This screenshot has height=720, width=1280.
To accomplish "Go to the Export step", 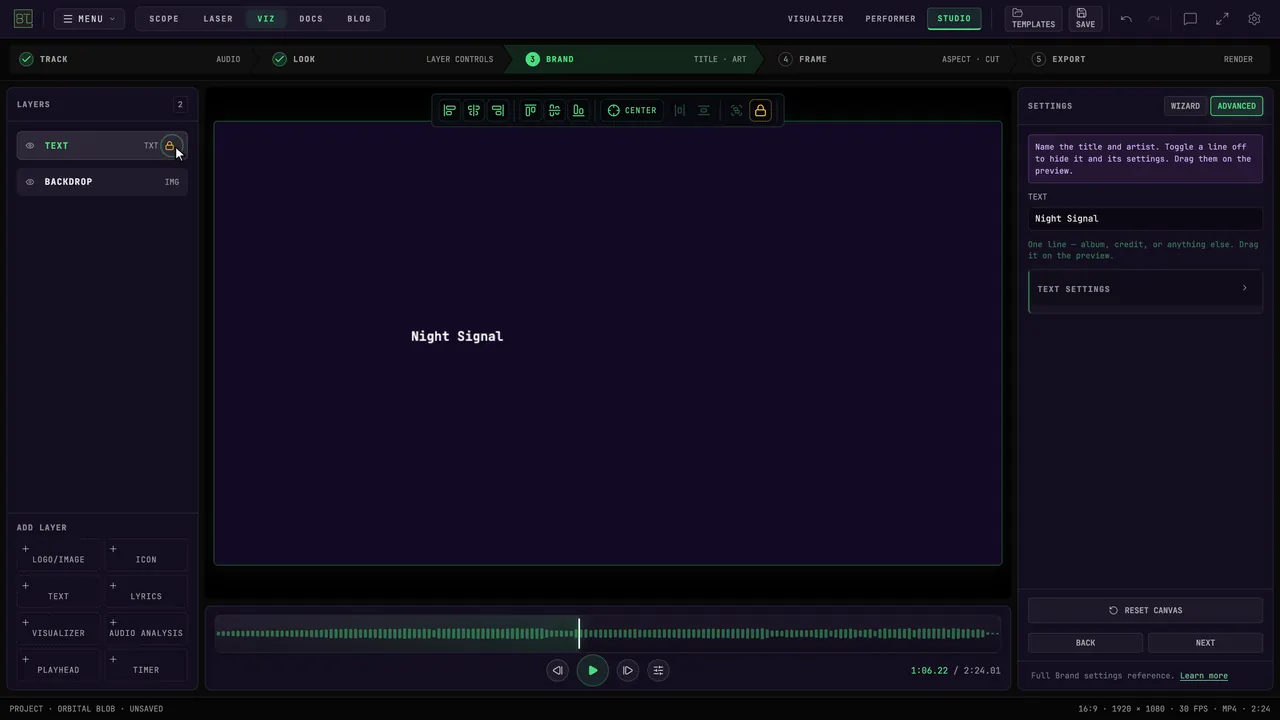I will (x=1142, y=59).
